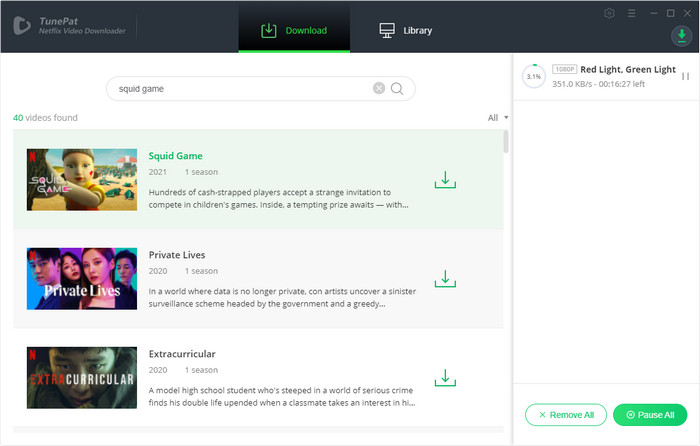
Task: Click the '40 videos found' text
Action: click(x=45, y=118)
